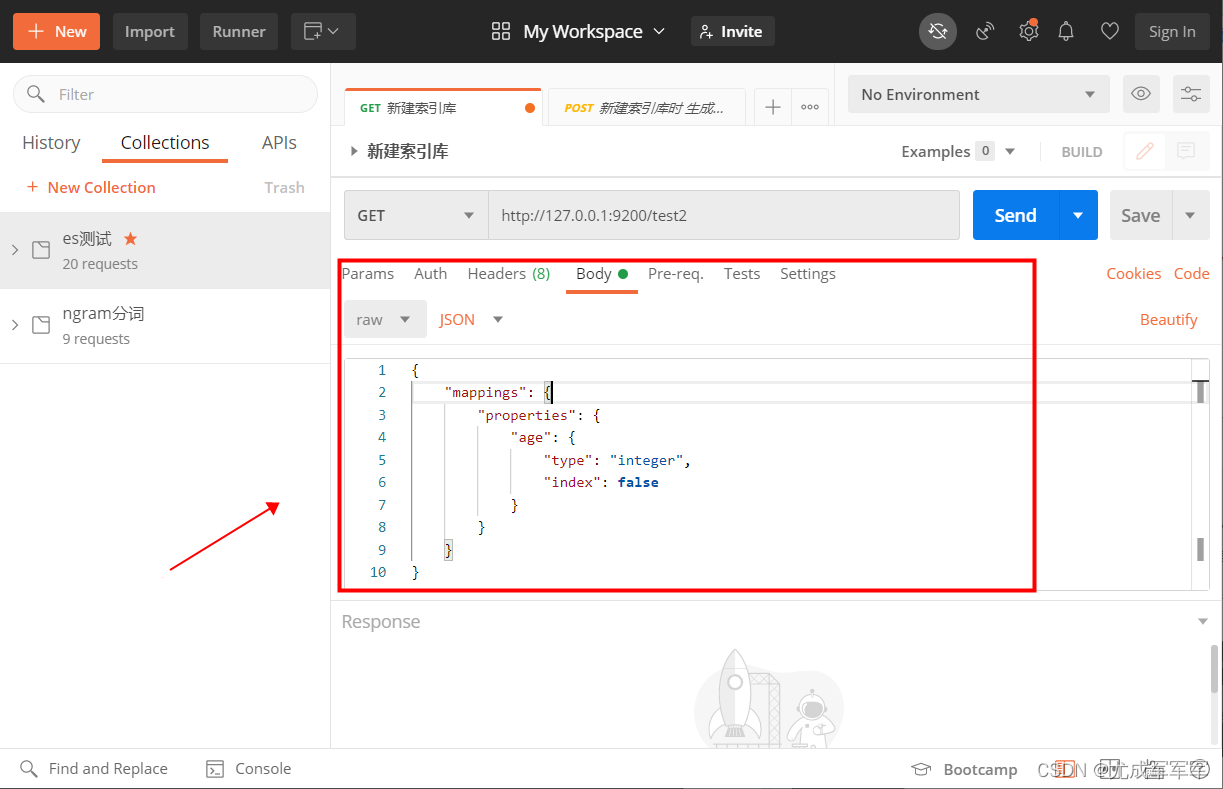Click the body editor vertical scrollbar
1223x789 pixels.
tap(1201, 474)
